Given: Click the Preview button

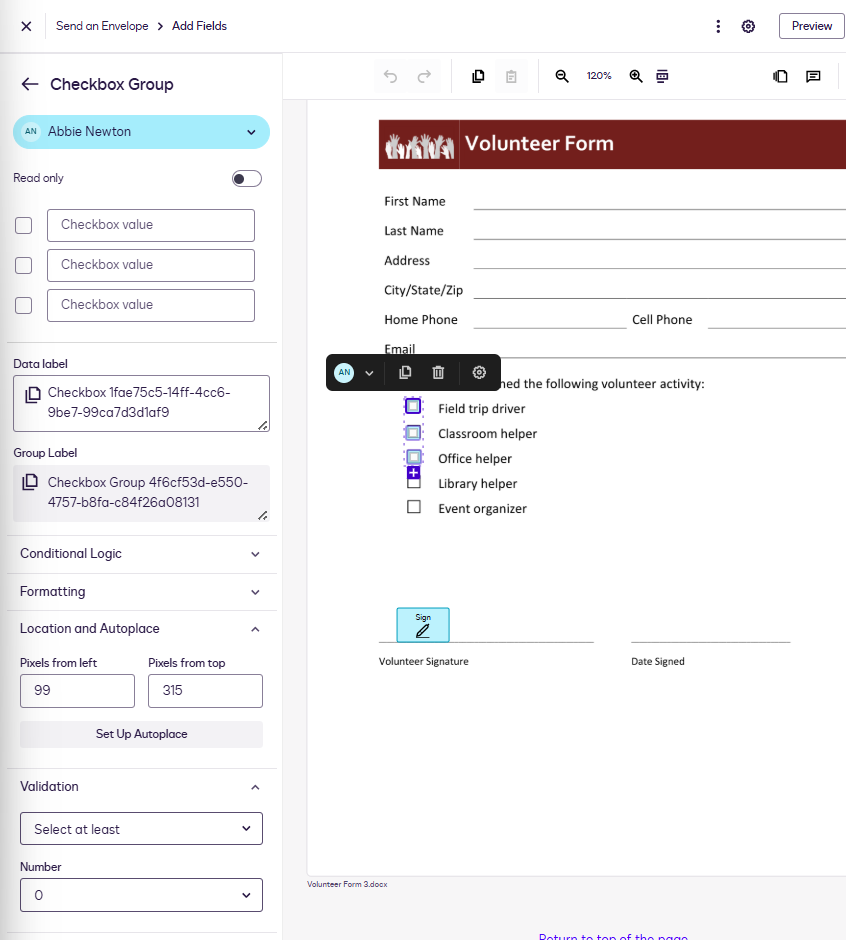Looking at the screenshot, I should coord(811,26).
